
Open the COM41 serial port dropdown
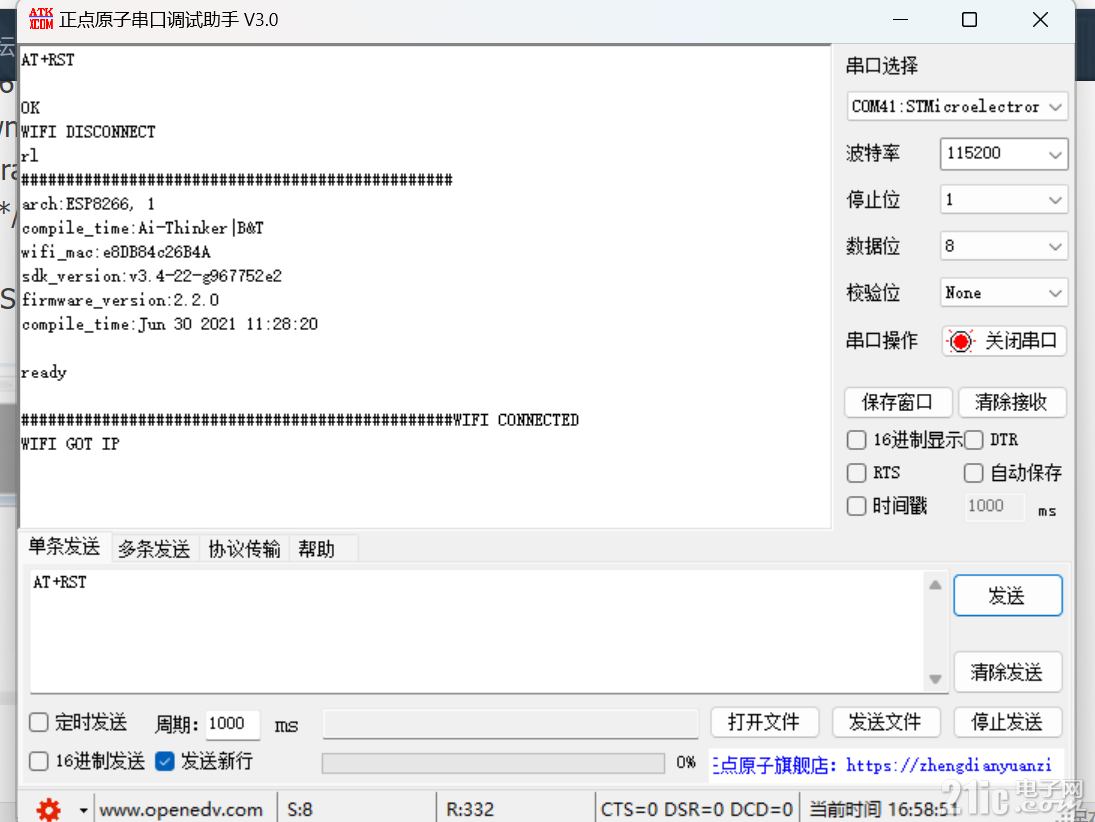(957, 107)
